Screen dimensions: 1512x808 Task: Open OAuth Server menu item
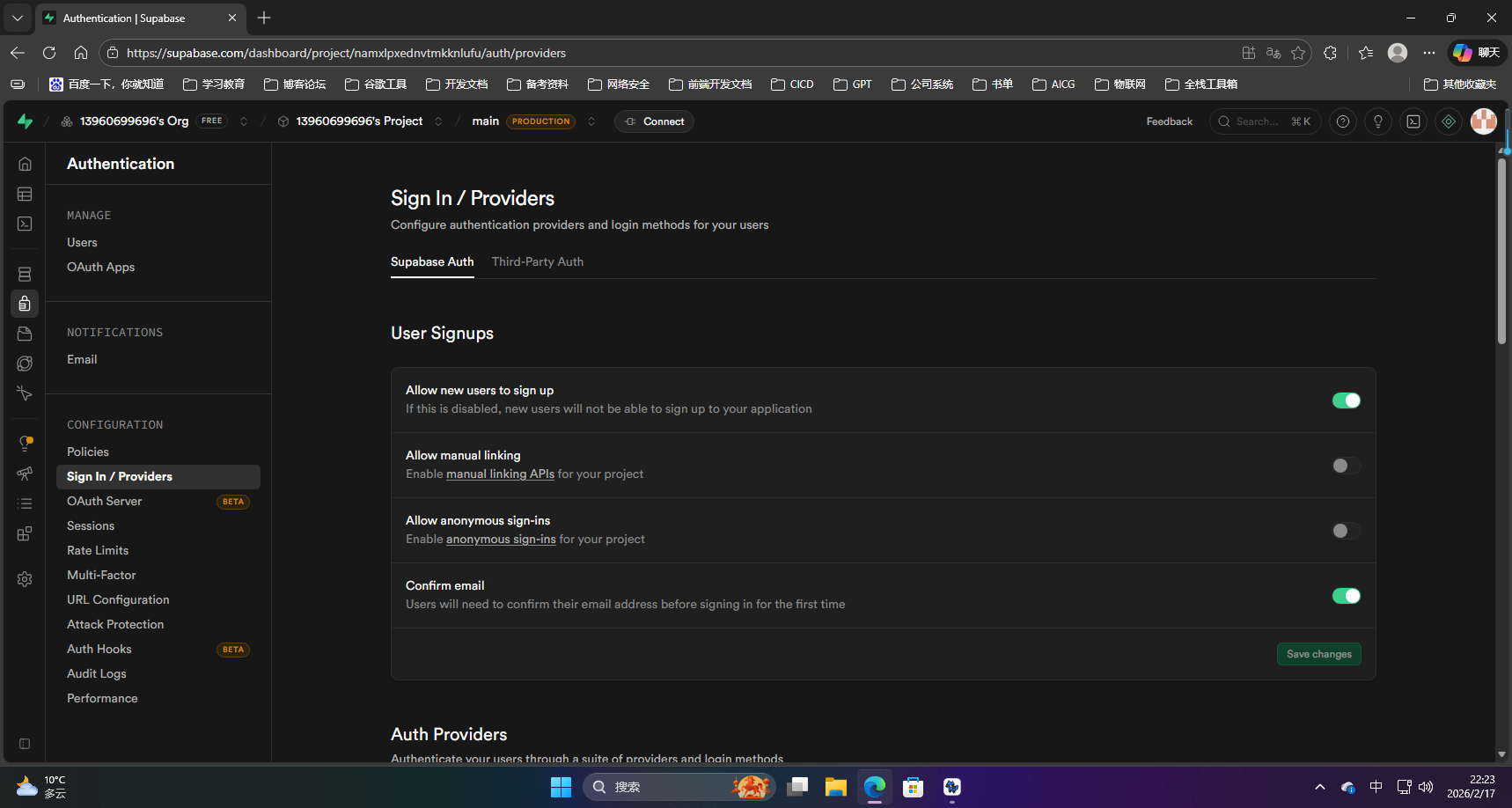pos(158,501)
